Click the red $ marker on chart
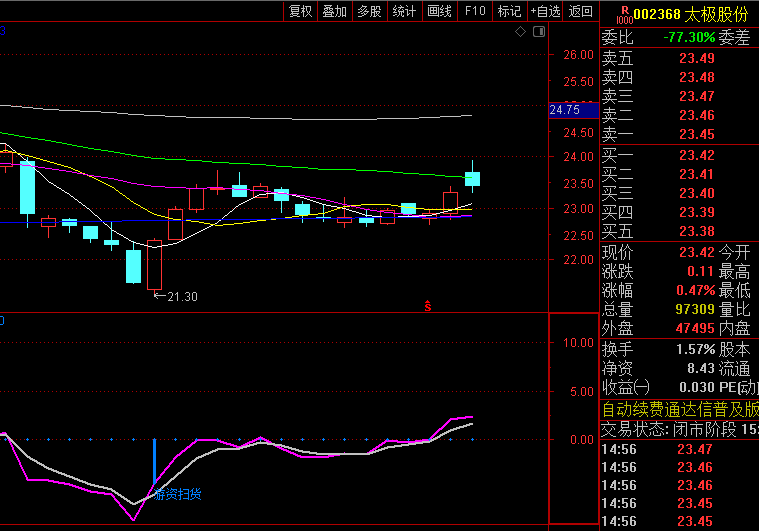The width and height of the screenshot is (759, 531). (x=428, y=306)
